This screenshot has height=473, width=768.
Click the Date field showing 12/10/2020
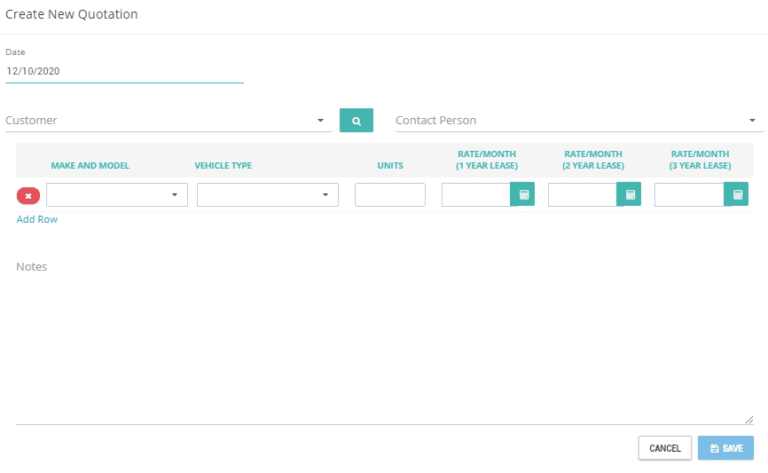click(x=124, y=72)
